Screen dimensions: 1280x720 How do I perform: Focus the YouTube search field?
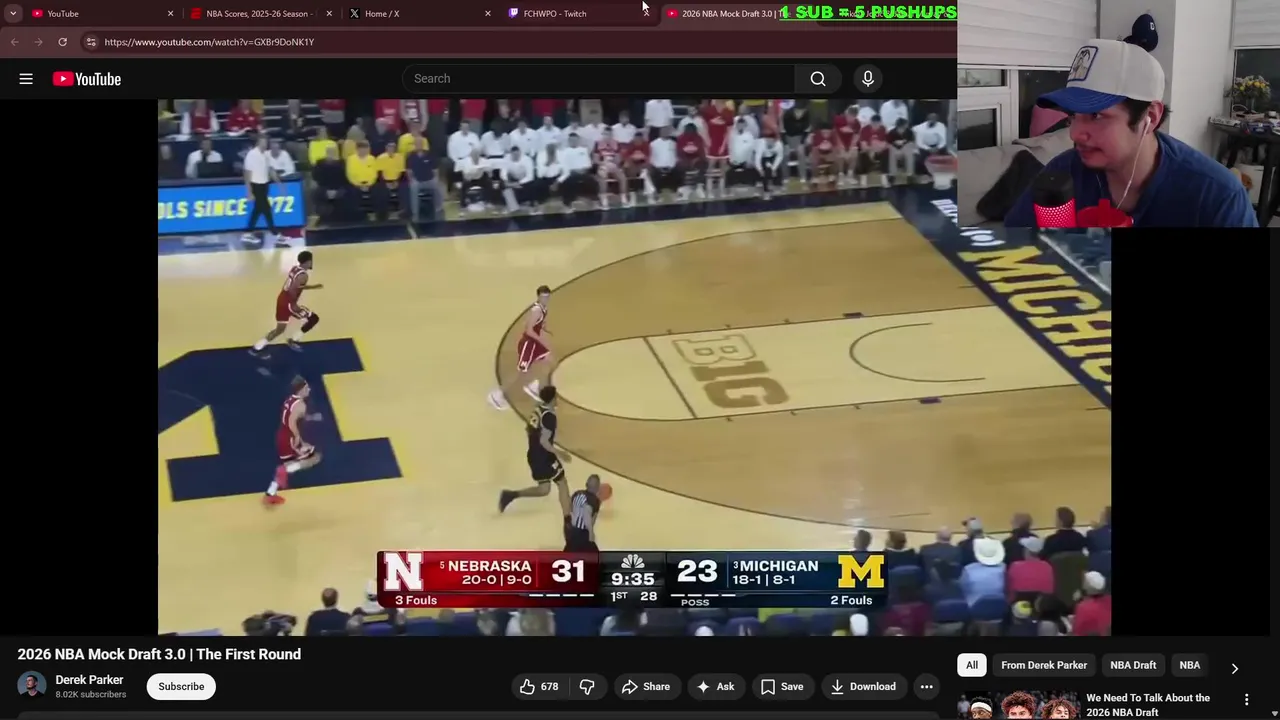pos(598,79)
